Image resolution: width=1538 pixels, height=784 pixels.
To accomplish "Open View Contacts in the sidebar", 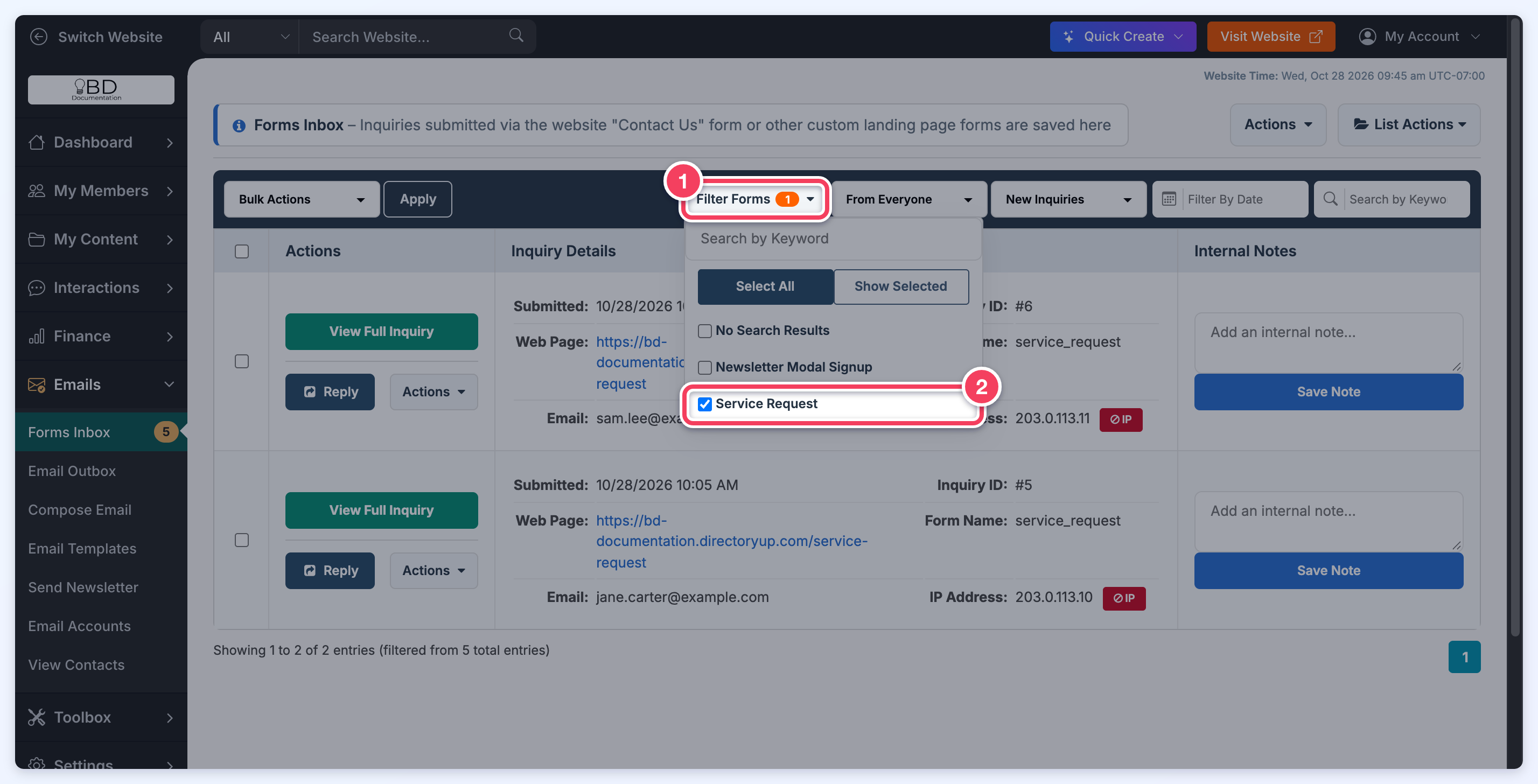I will tap(76, 664).
